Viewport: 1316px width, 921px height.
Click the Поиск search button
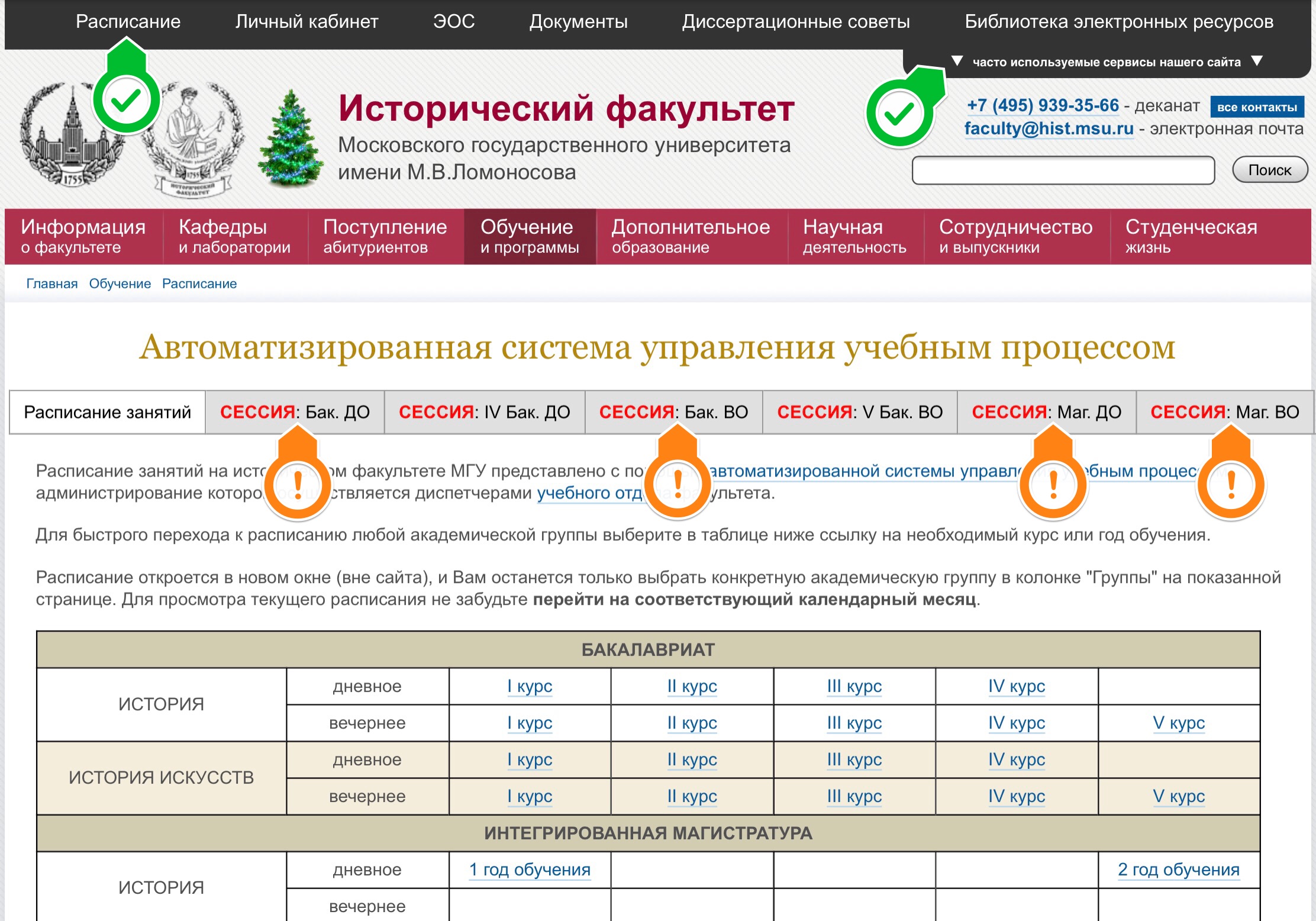(1270, 170)
